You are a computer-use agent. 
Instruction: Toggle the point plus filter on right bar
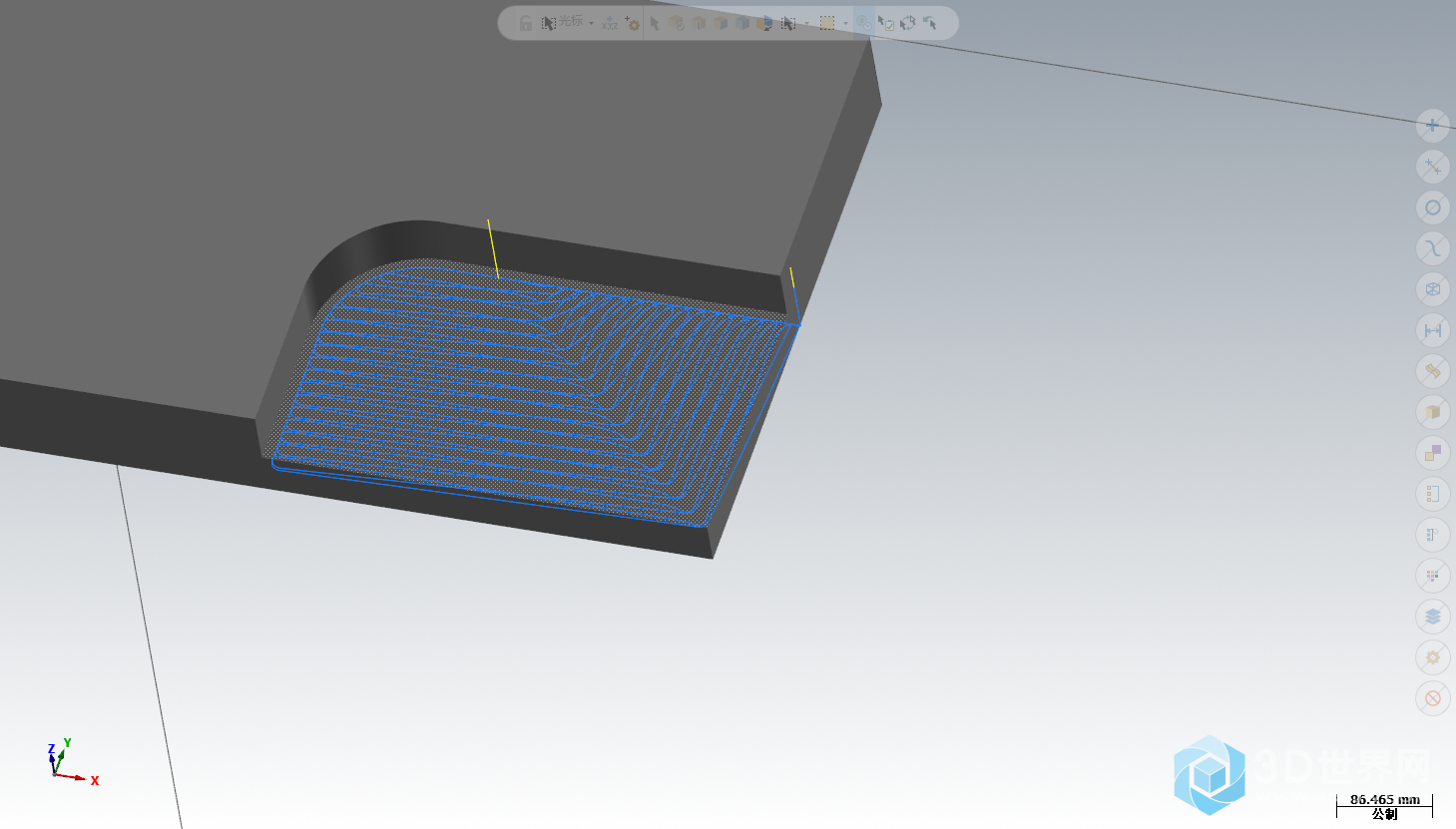[x=1433, y=125]
